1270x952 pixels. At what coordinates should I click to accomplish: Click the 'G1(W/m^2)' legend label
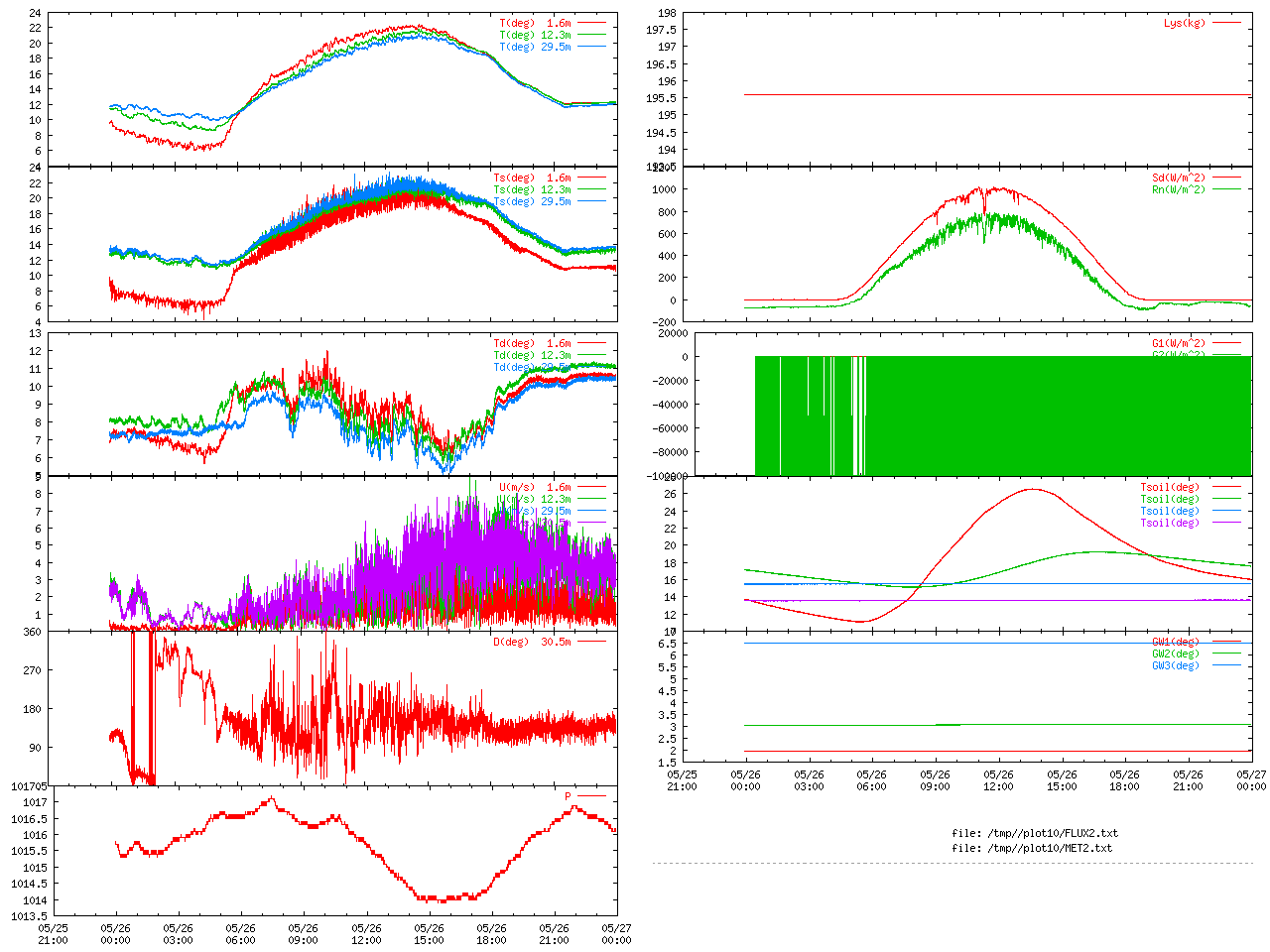[1179, 343]
